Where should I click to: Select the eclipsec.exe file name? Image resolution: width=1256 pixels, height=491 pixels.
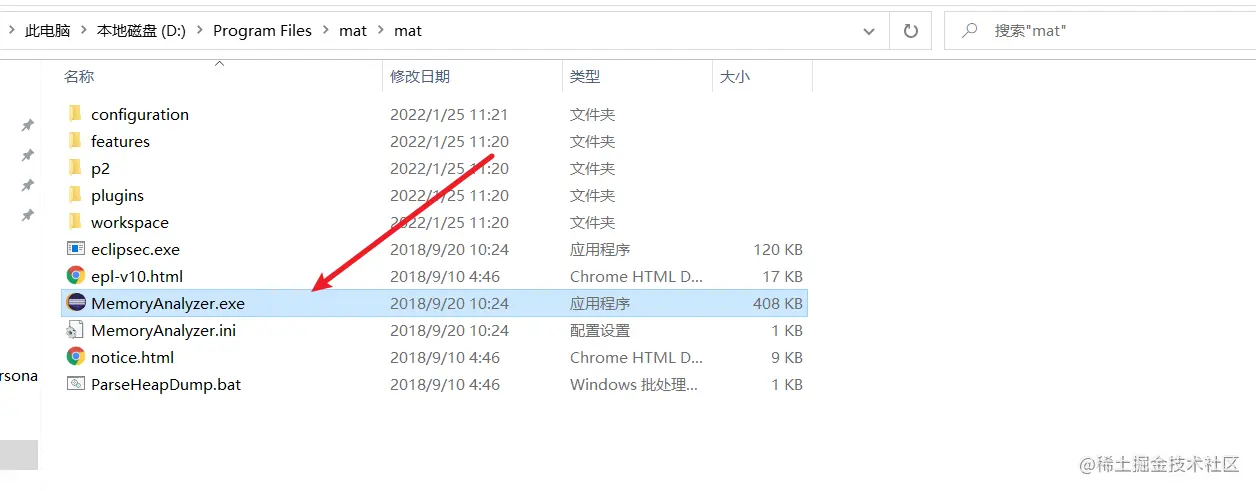135,249
